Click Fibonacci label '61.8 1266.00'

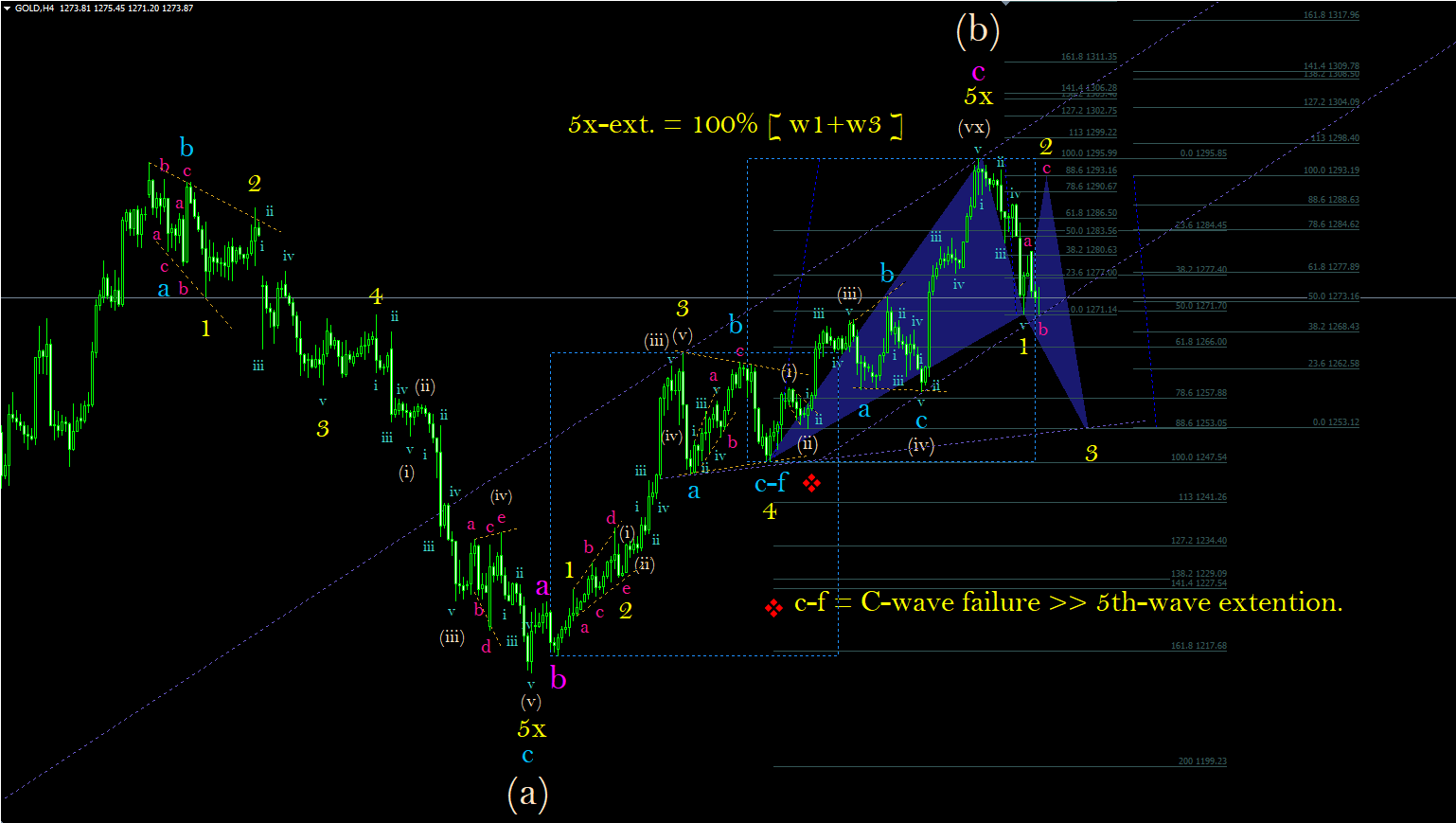(x=1200, y=342)
